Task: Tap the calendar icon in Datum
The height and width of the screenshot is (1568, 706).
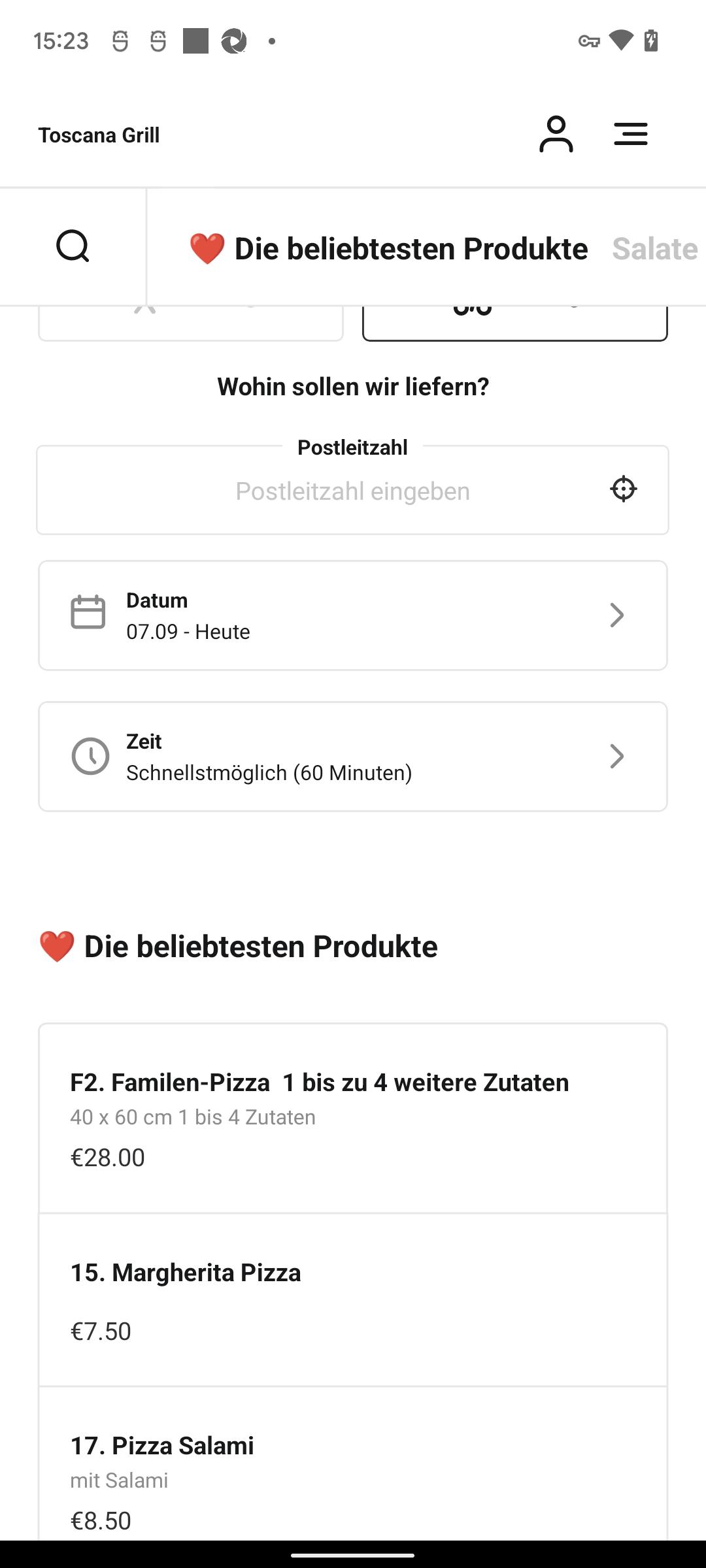Action: pos(88,612)
